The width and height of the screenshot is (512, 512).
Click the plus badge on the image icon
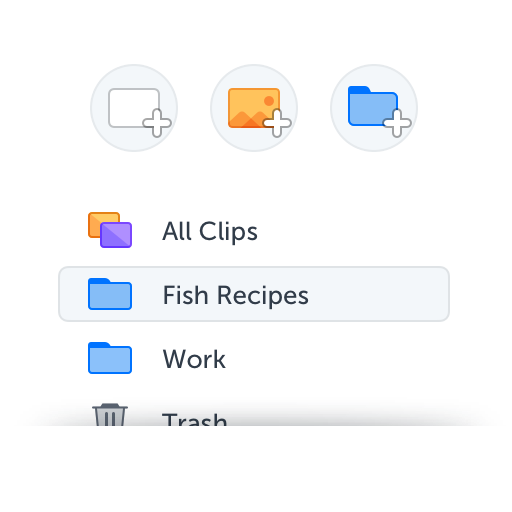[277, 123]
